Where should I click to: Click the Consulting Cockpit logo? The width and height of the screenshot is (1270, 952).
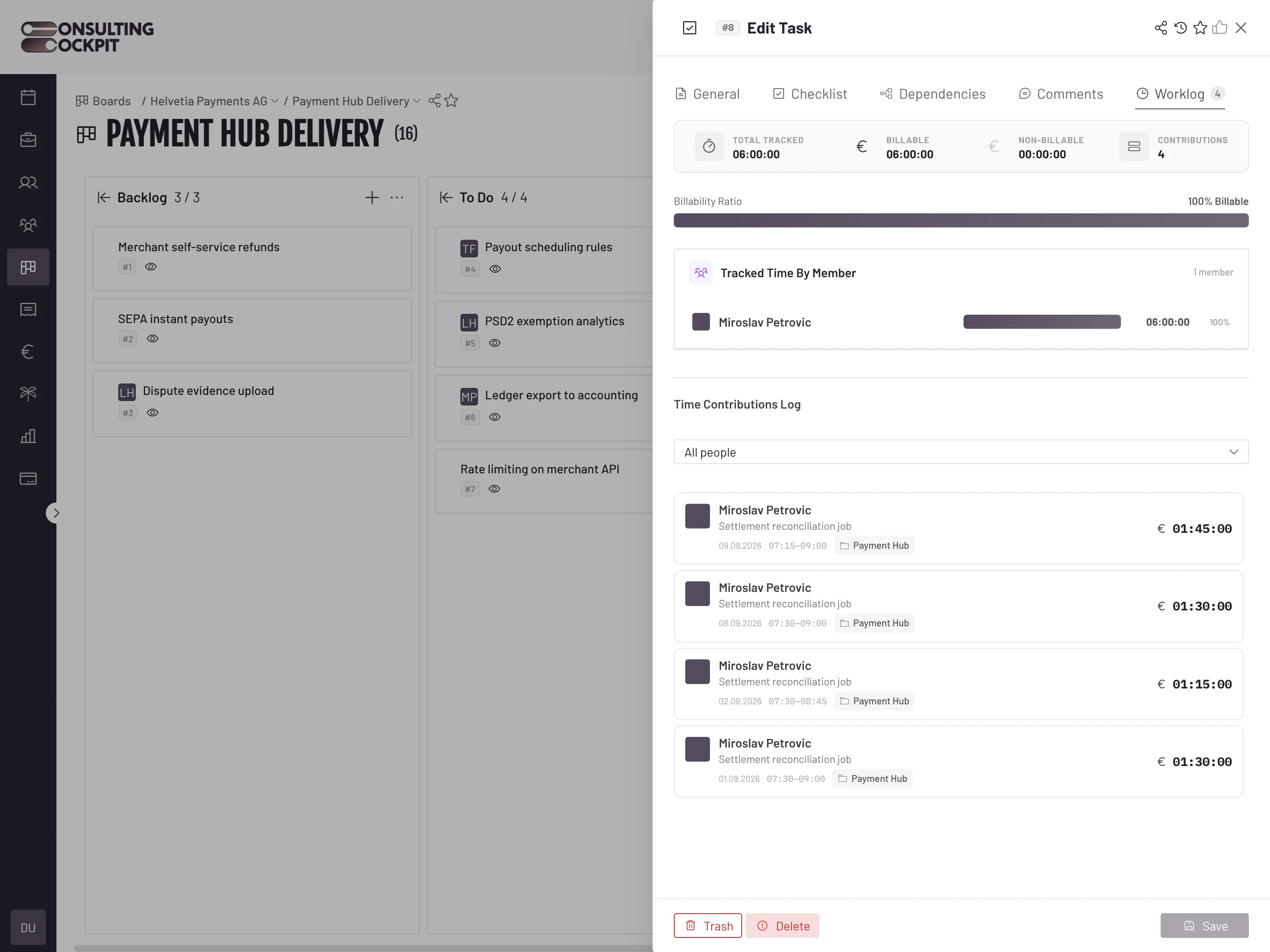(87, 37)
